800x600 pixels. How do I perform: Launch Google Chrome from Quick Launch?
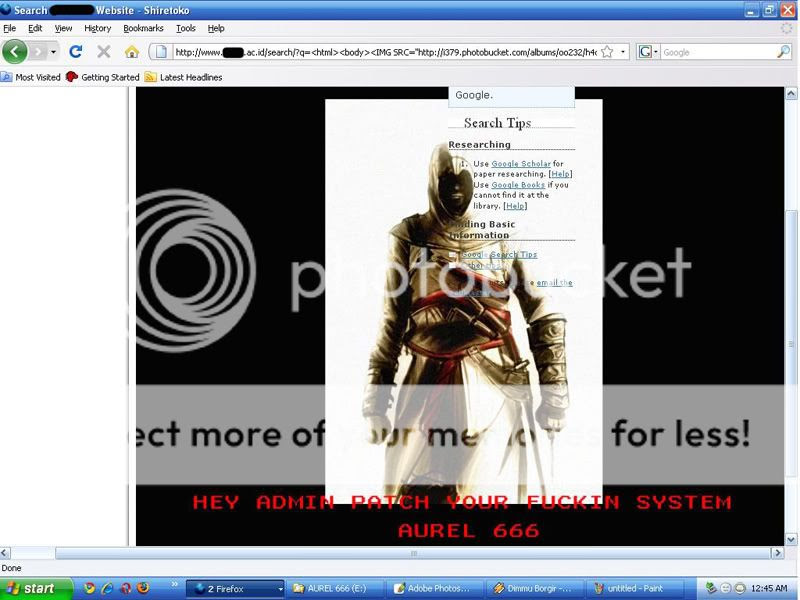tap(89, 588)
